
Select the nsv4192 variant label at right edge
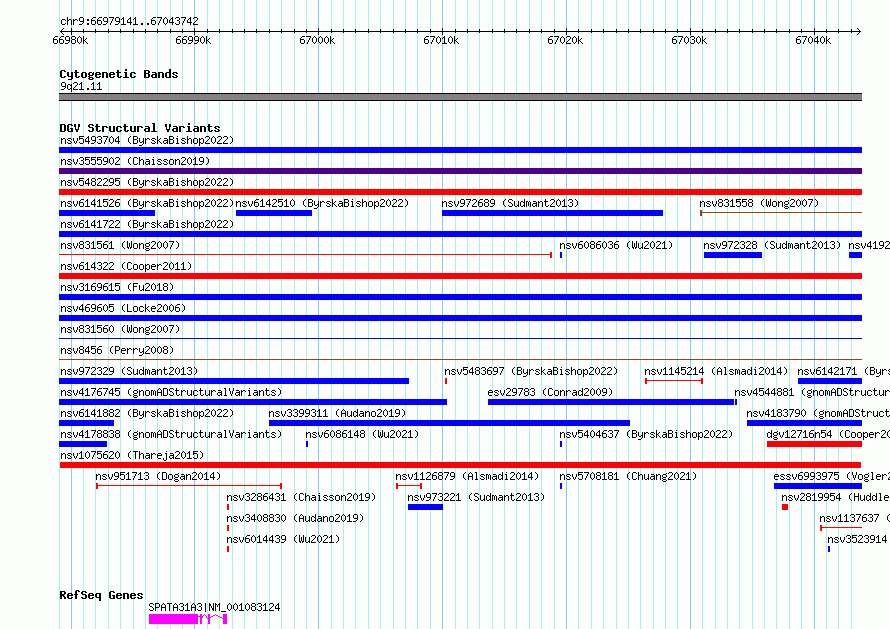869,245
